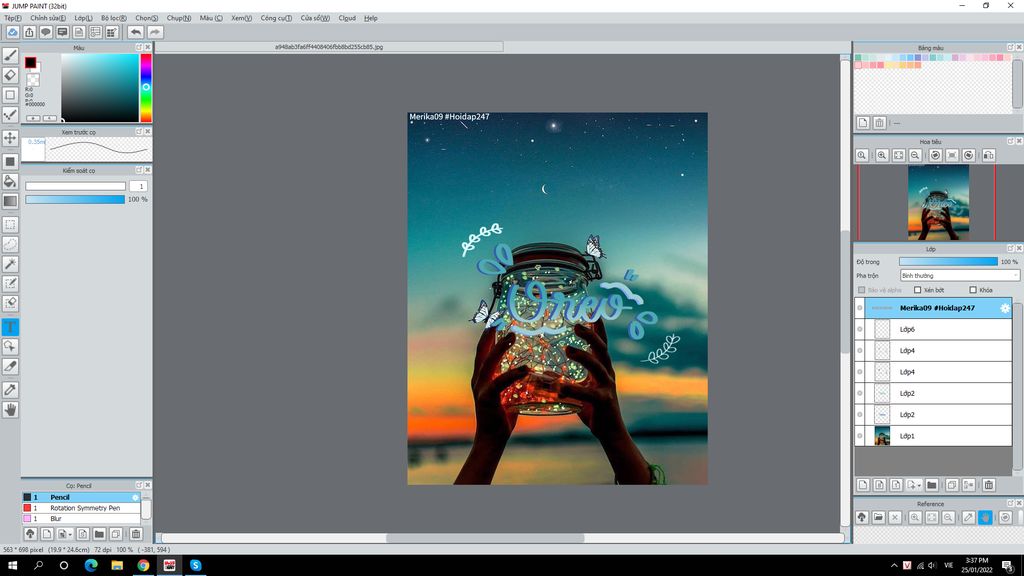This screenshot has width=1024, height=576.
Task: Open the Bộ lọc menu
Action: tap(114, 18)
